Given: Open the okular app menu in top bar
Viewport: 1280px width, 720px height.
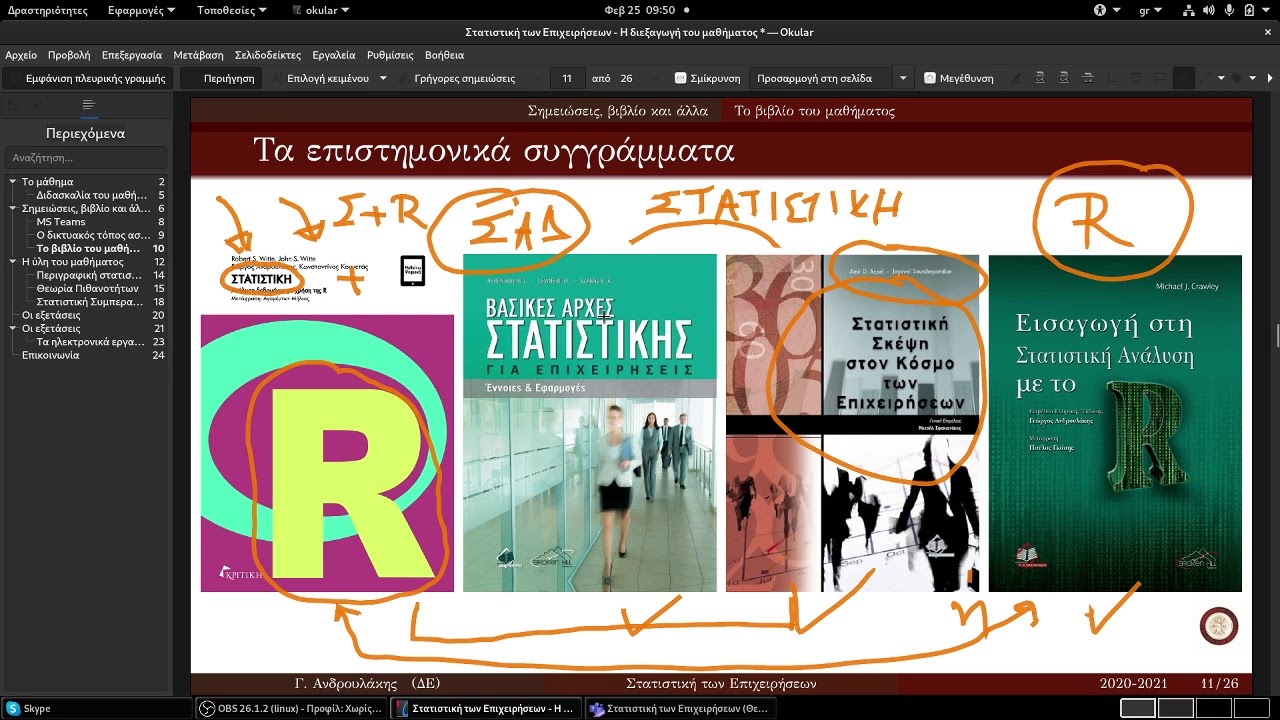Looking at the screenshot, I should click(x=321, y=10).
